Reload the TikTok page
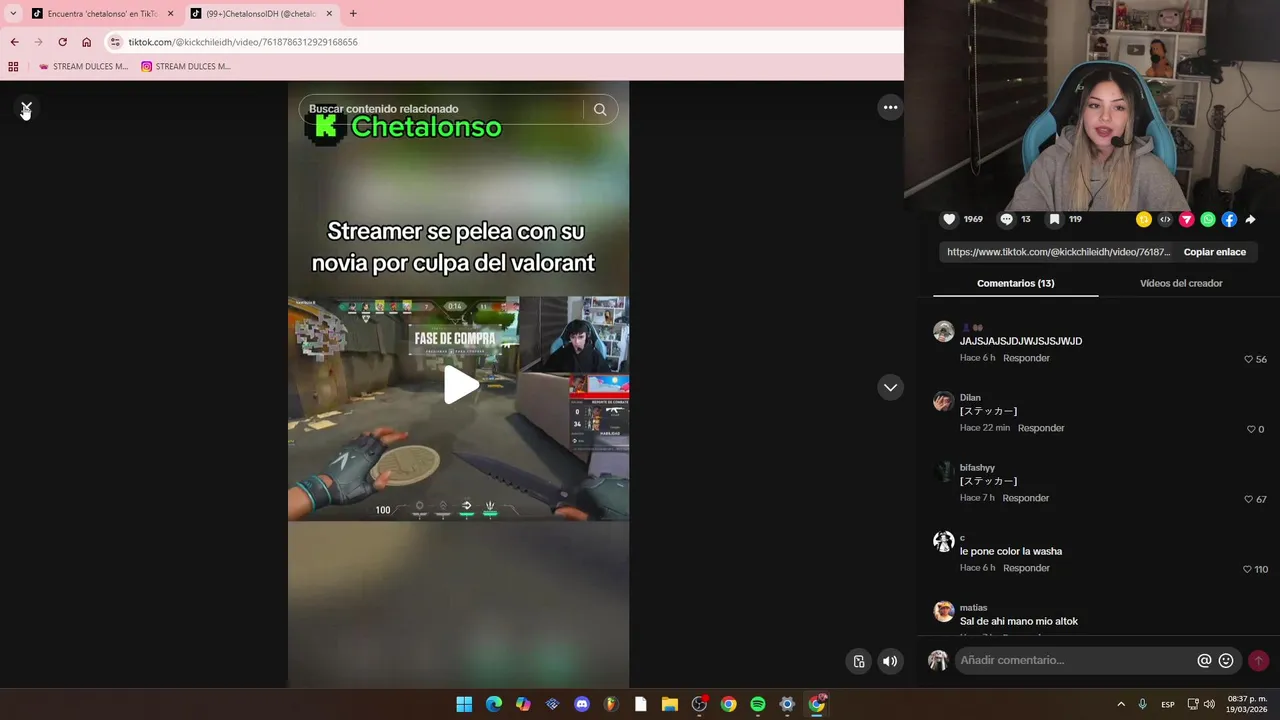 click(62, 42)
